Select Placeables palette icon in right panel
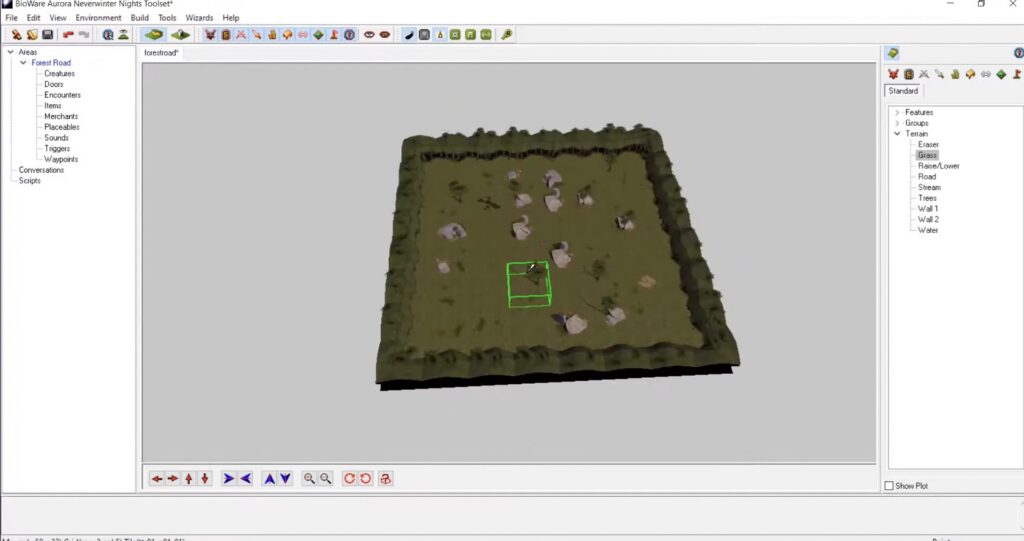The height and width of the screenshot is (541, 1024). [970, 74]
